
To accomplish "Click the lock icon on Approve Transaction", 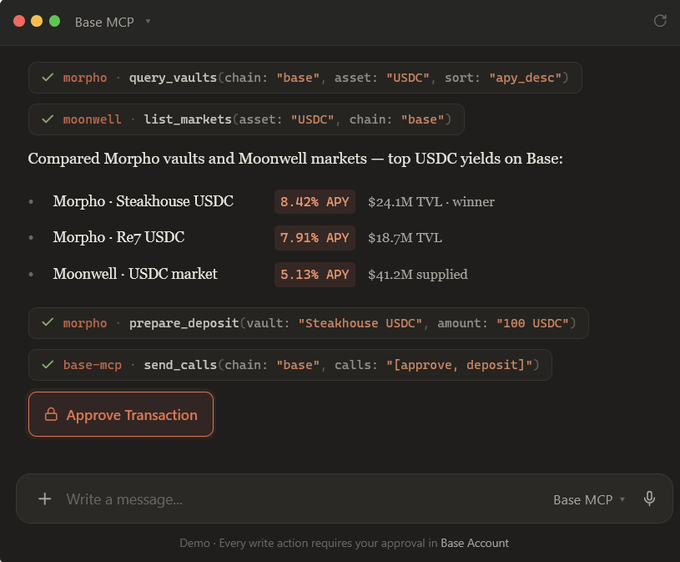I will pos(51,415).
